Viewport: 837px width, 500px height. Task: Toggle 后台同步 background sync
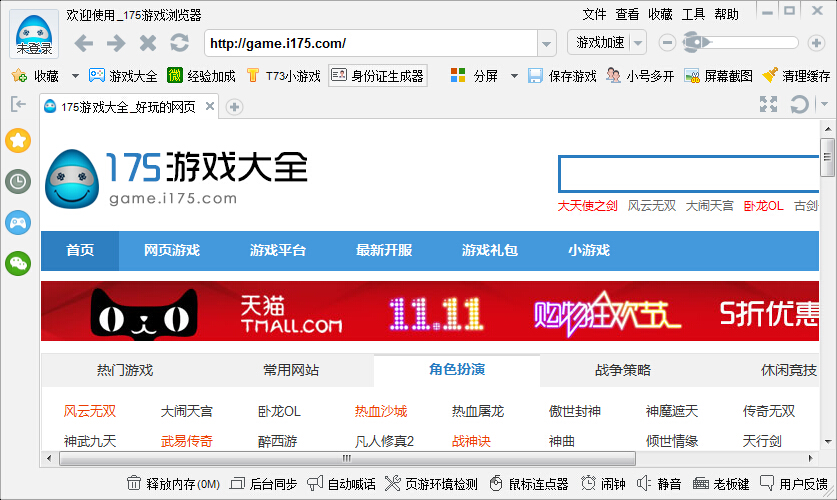(263, 484)
